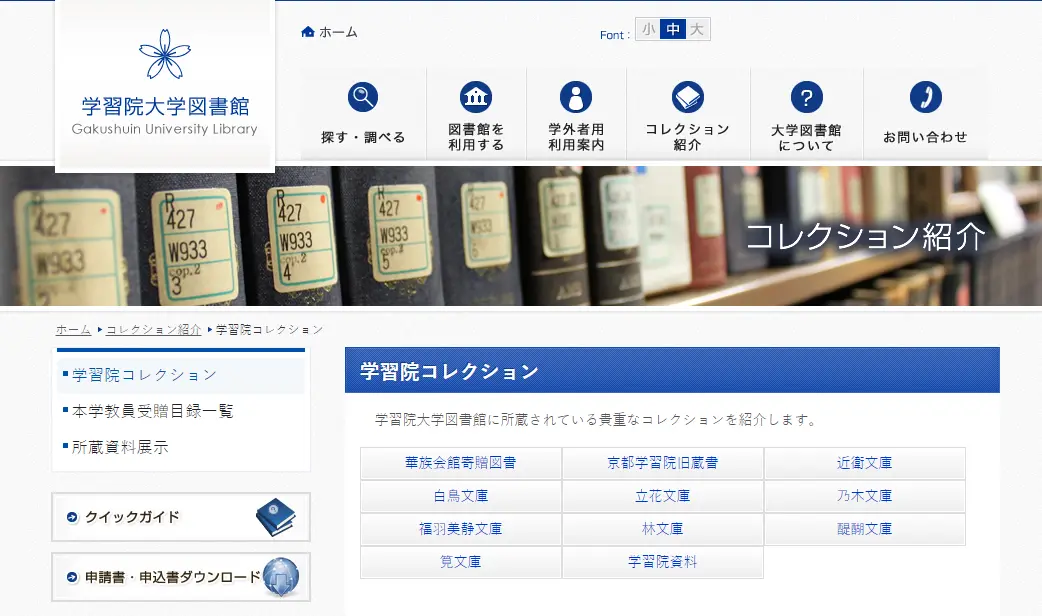Click the globe download icon
The height and width of the screenshot is (616, 1042).
click(281, 577)
